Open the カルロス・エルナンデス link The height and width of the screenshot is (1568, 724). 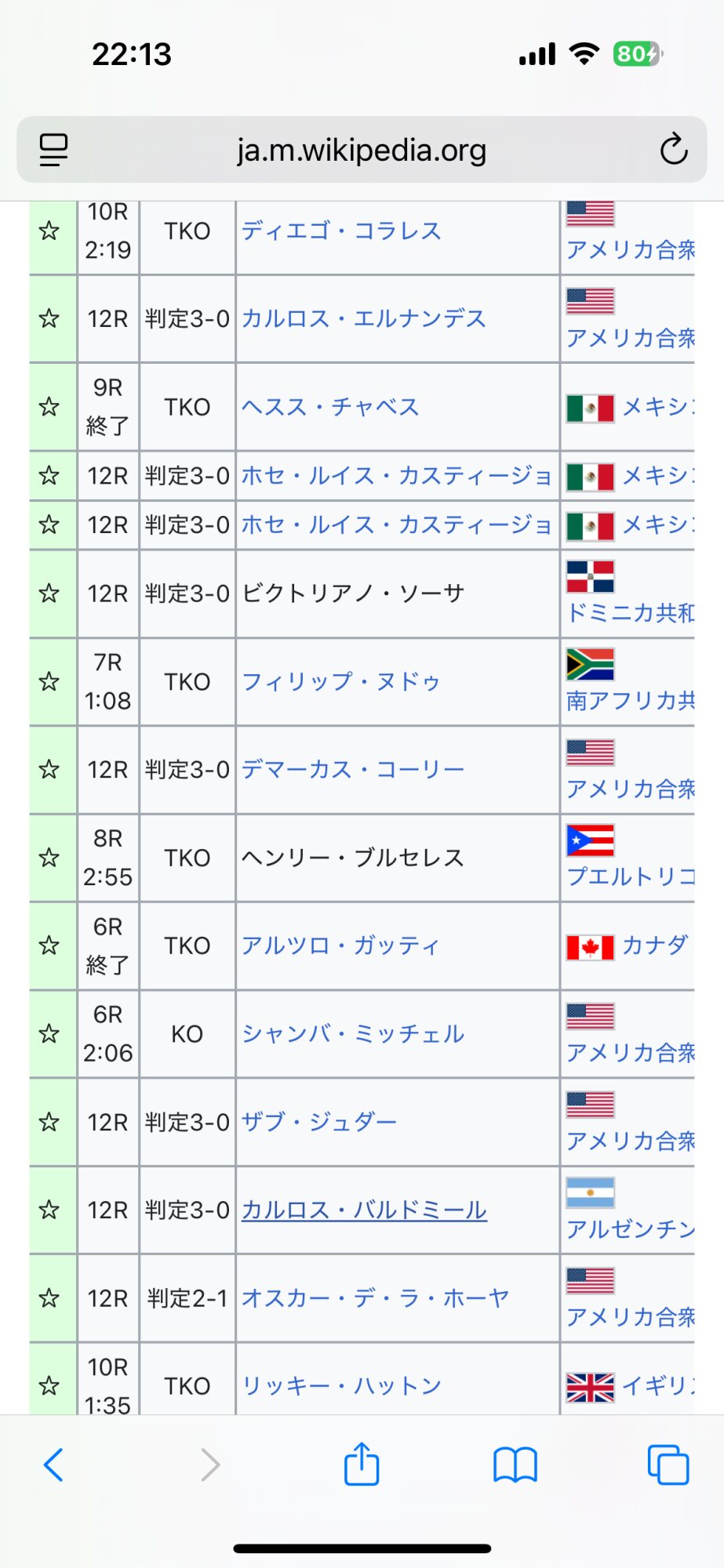(363, 318)
